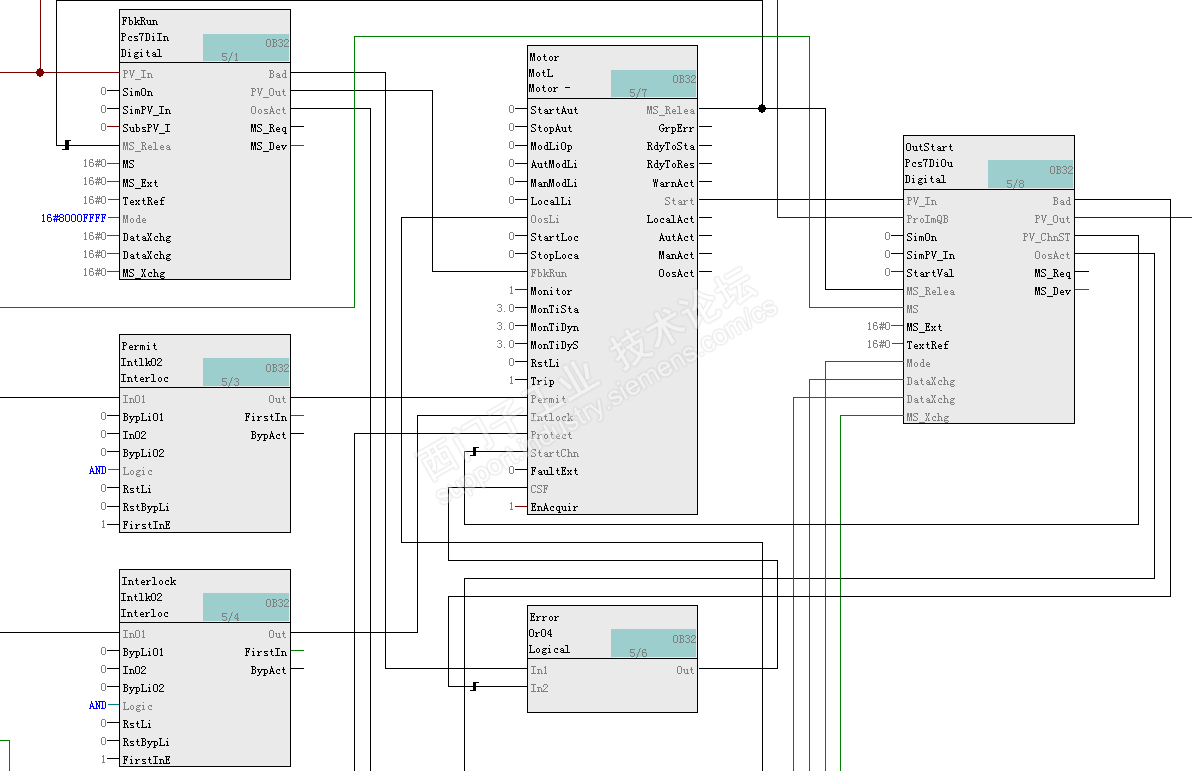Click FirstIn output on Permit block
This screenshot has height=771, width=1192.
[265, 417]
